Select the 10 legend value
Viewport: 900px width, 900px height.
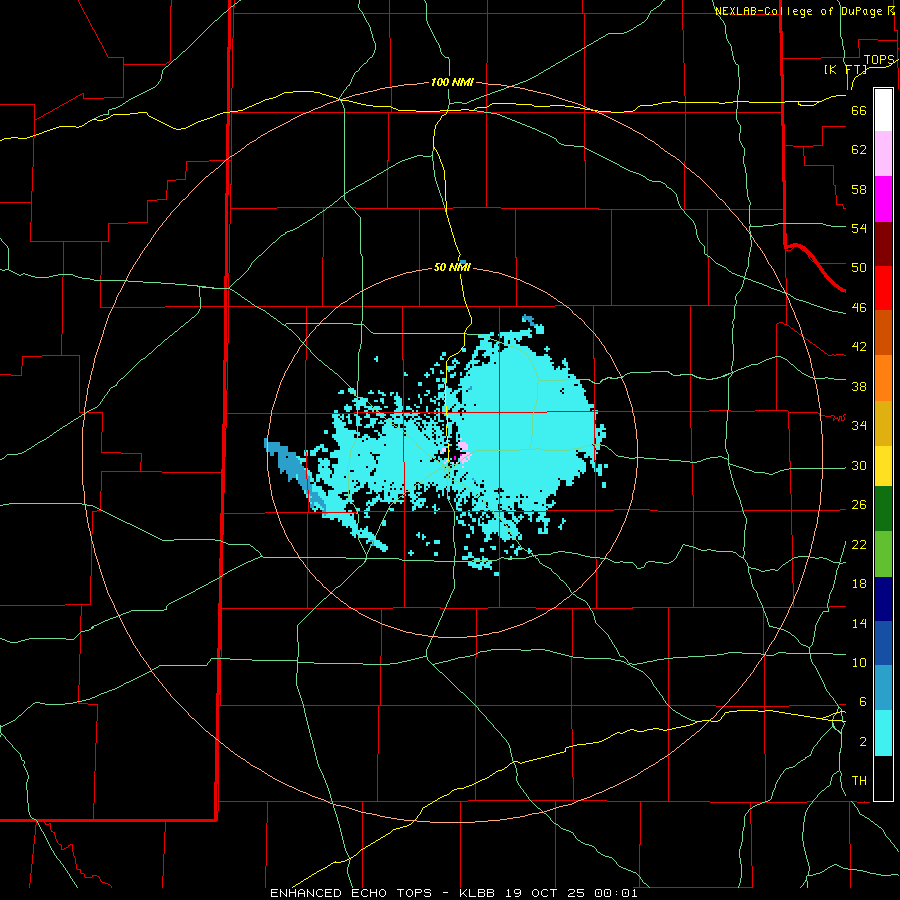[x=859, y=662]
